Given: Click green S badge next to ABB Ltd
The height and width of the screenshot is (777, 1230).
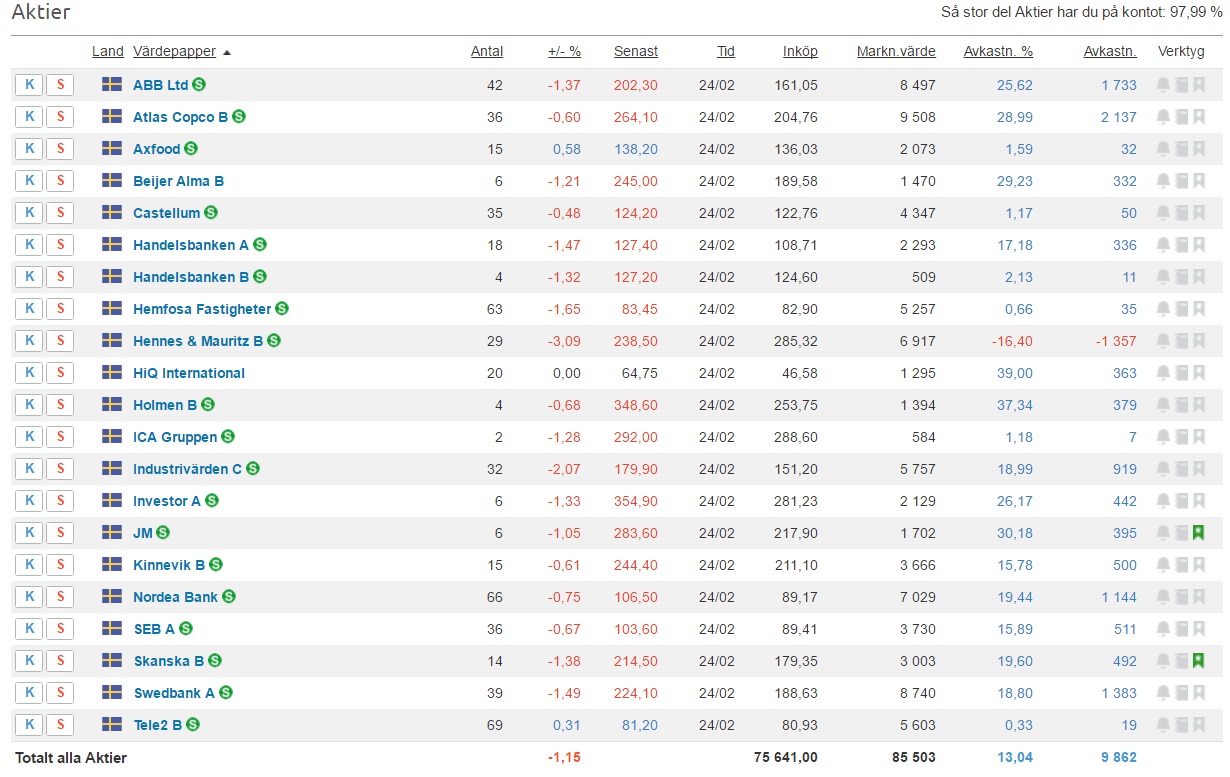Looking at the screenshot, I should click(x=200, y=85).
